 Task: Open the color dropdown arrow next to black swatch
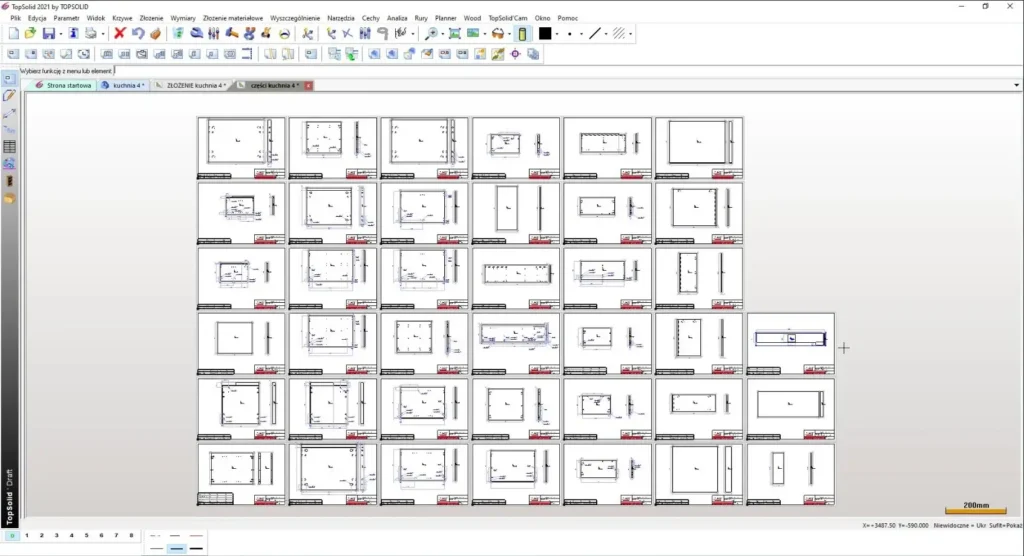click(558, 33)
